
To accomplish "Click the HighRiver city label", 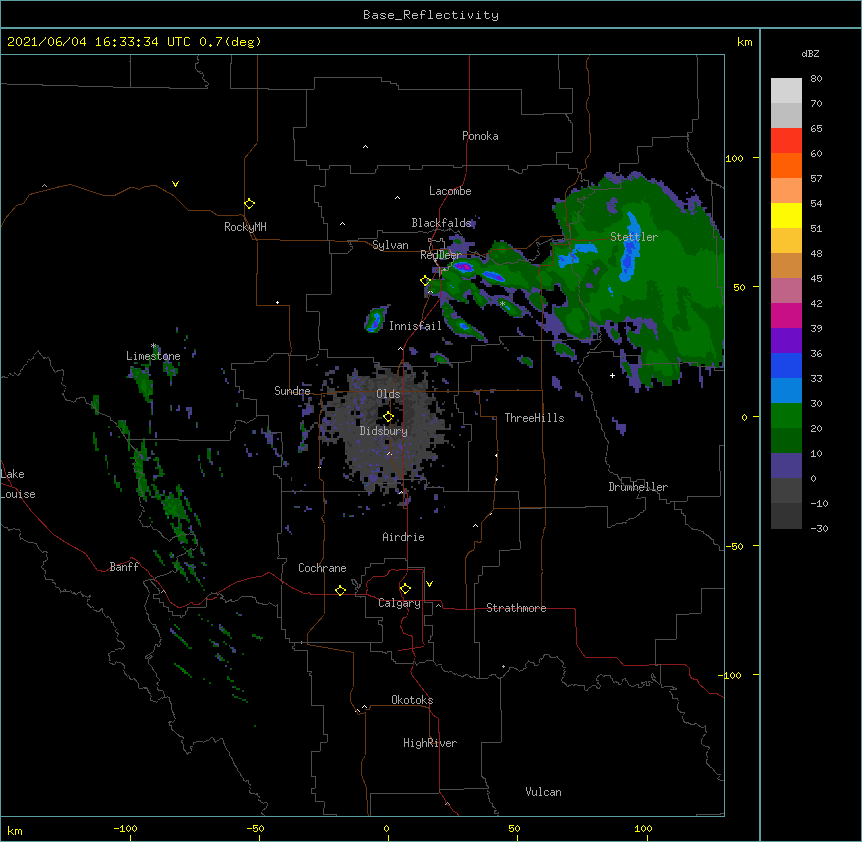I will (430, 743).
